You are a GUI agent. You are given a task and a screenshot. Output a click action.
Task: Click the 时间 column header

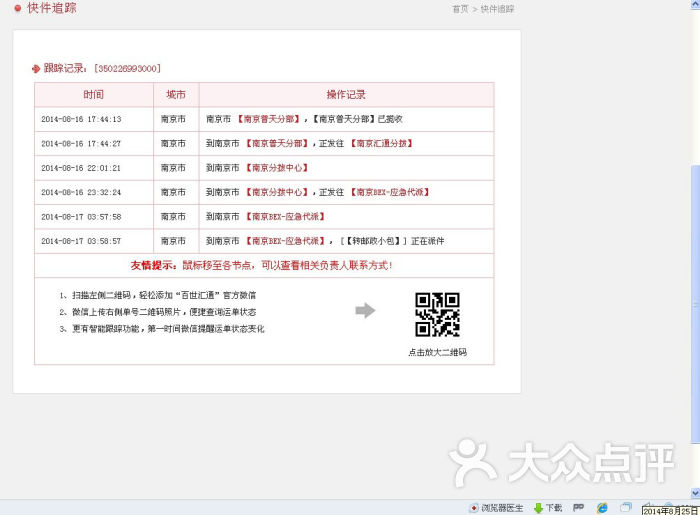94,95
